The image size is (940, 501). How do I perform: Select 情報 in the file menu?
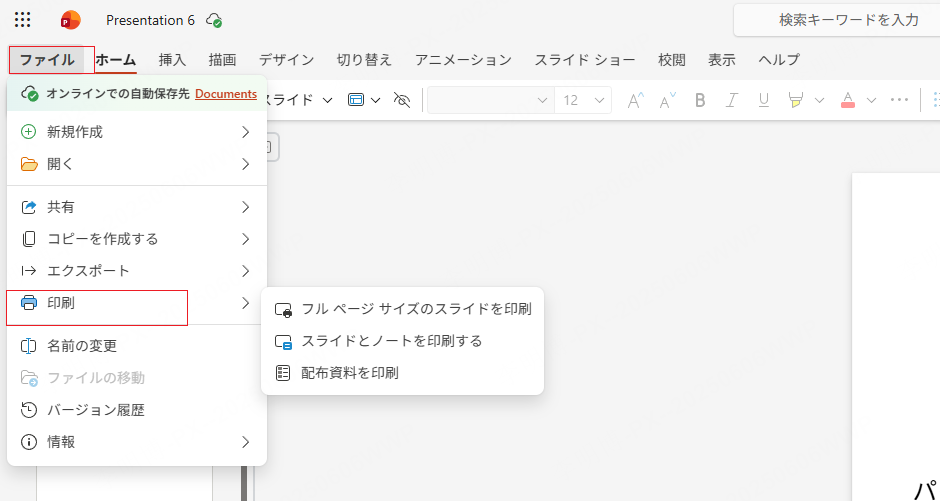tap(137, 442)
